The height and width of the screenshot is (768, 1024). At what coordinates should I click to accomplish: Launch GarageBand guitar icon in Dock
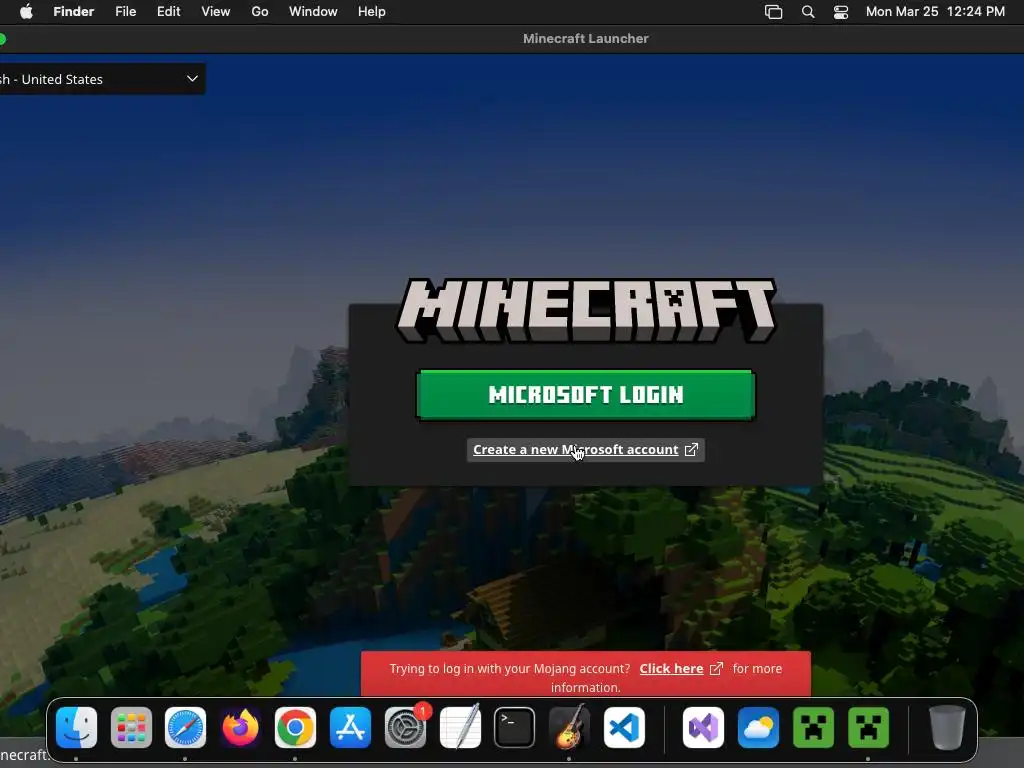tap(569, 727)
